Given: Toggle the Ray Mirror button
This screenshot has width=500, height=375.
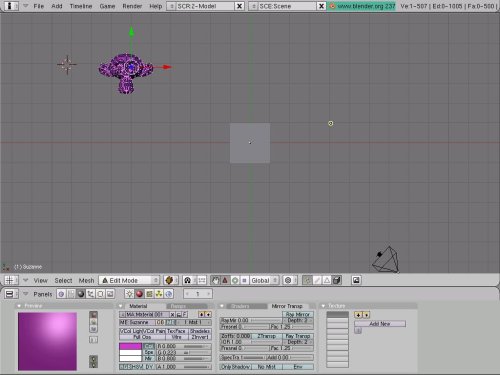Looking at the screenshot, I should click(x=298, y=314).
